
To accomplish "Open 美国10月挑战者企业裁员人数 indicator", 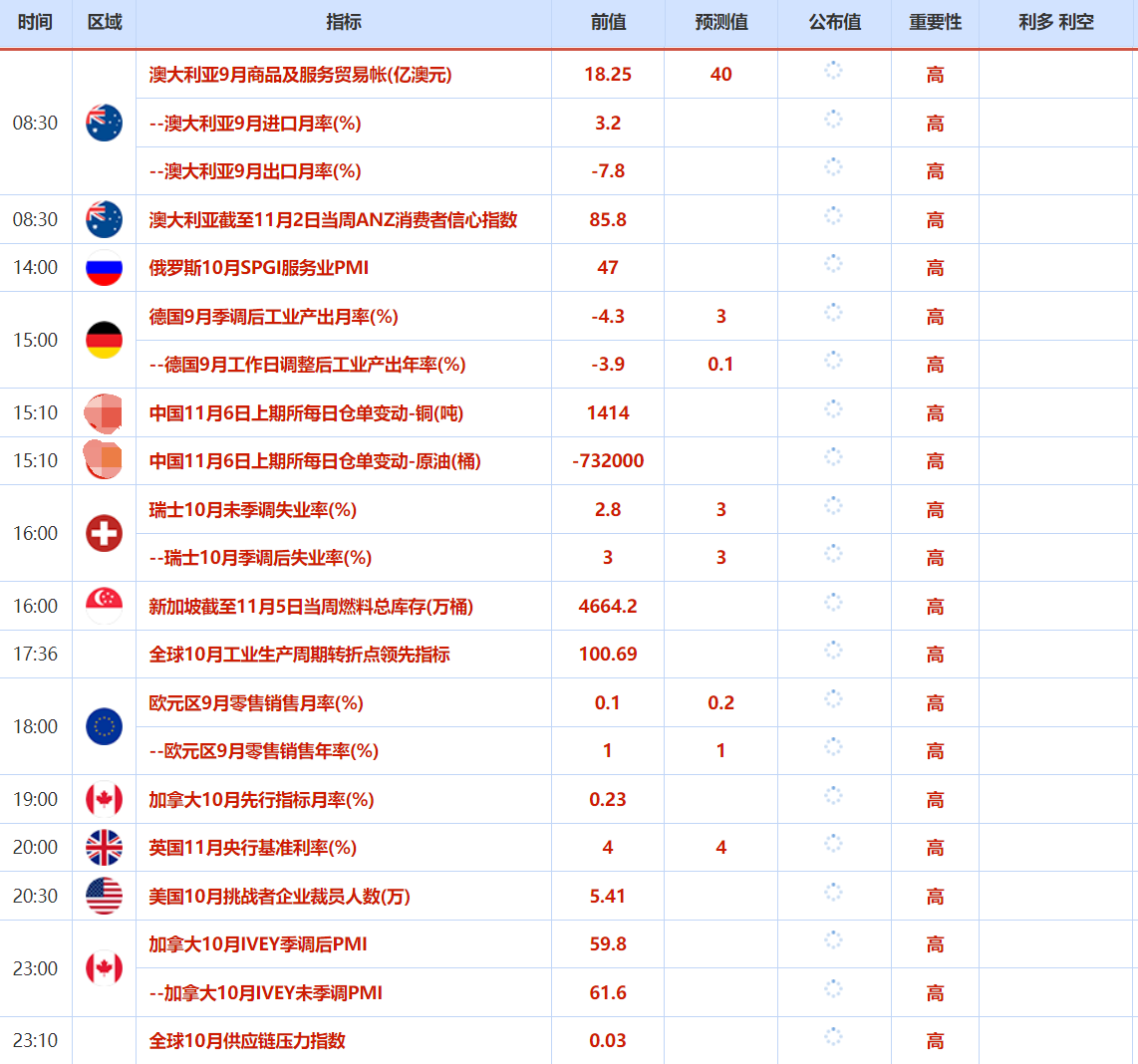I will 279,897.
